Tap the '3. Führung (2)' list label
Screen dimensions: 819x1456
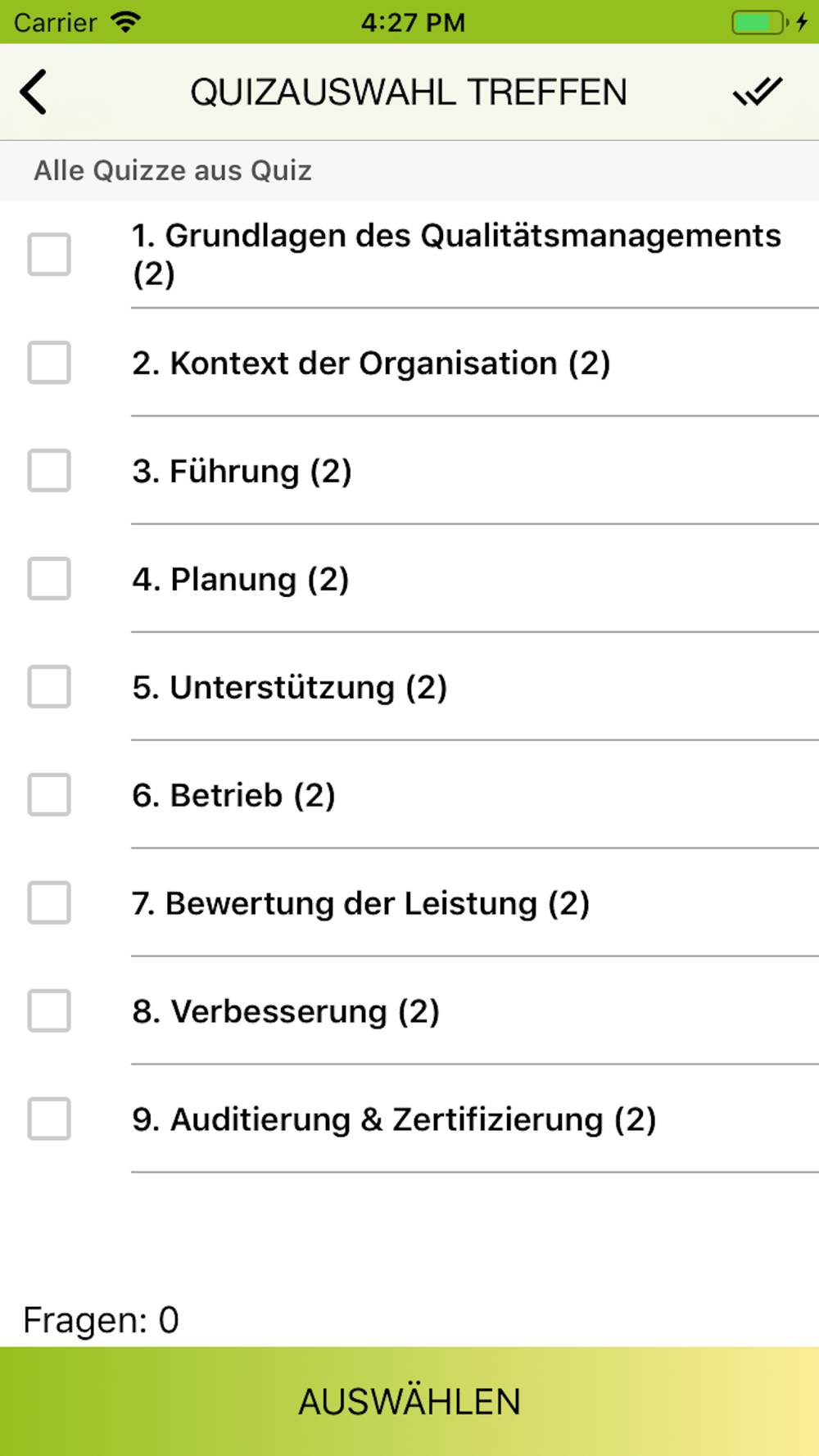242,472
